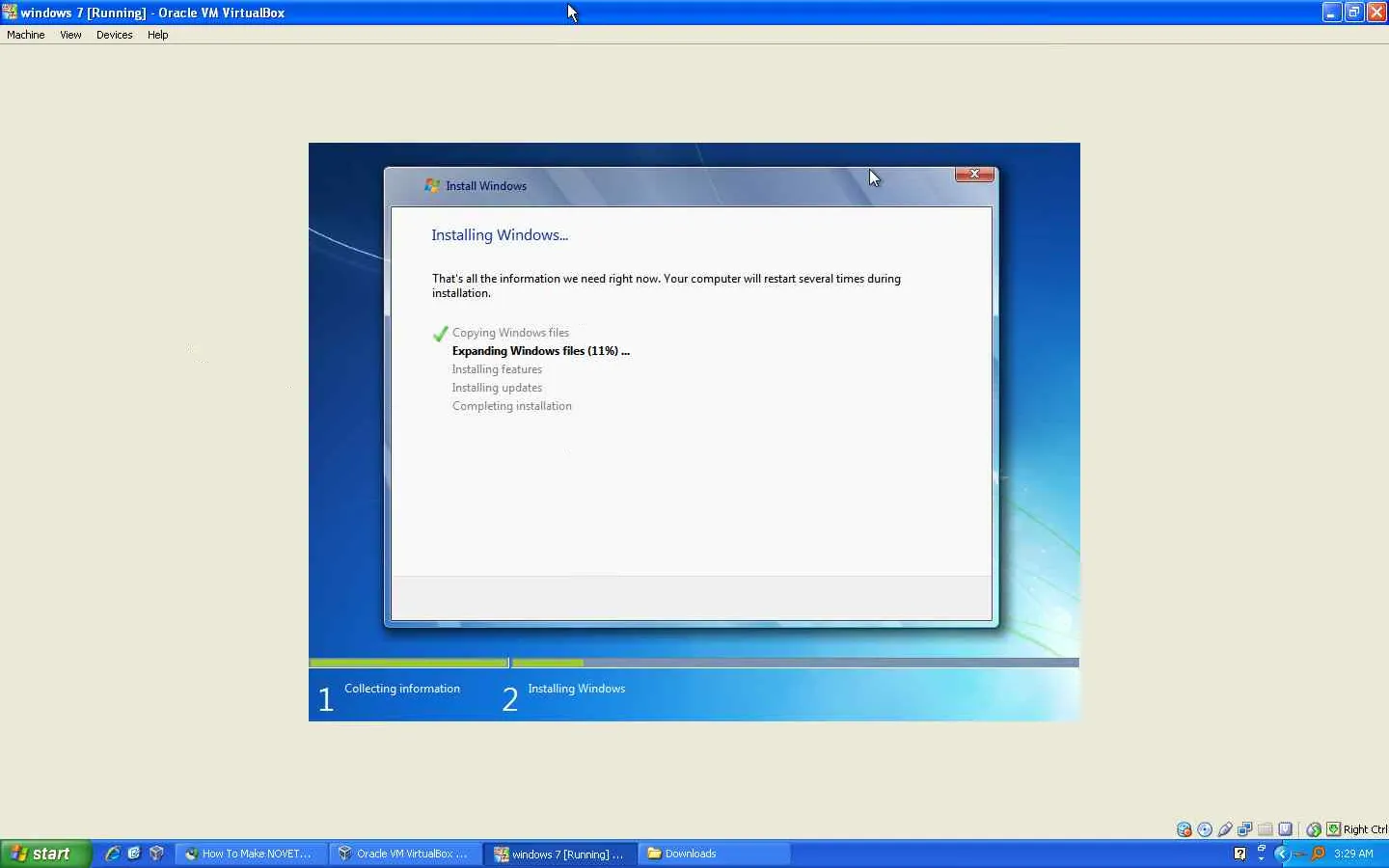Click the tray icon with windows and down arrow
Image resolution: width=1389 pixels, height=868 pixels.
point(1261,854)
